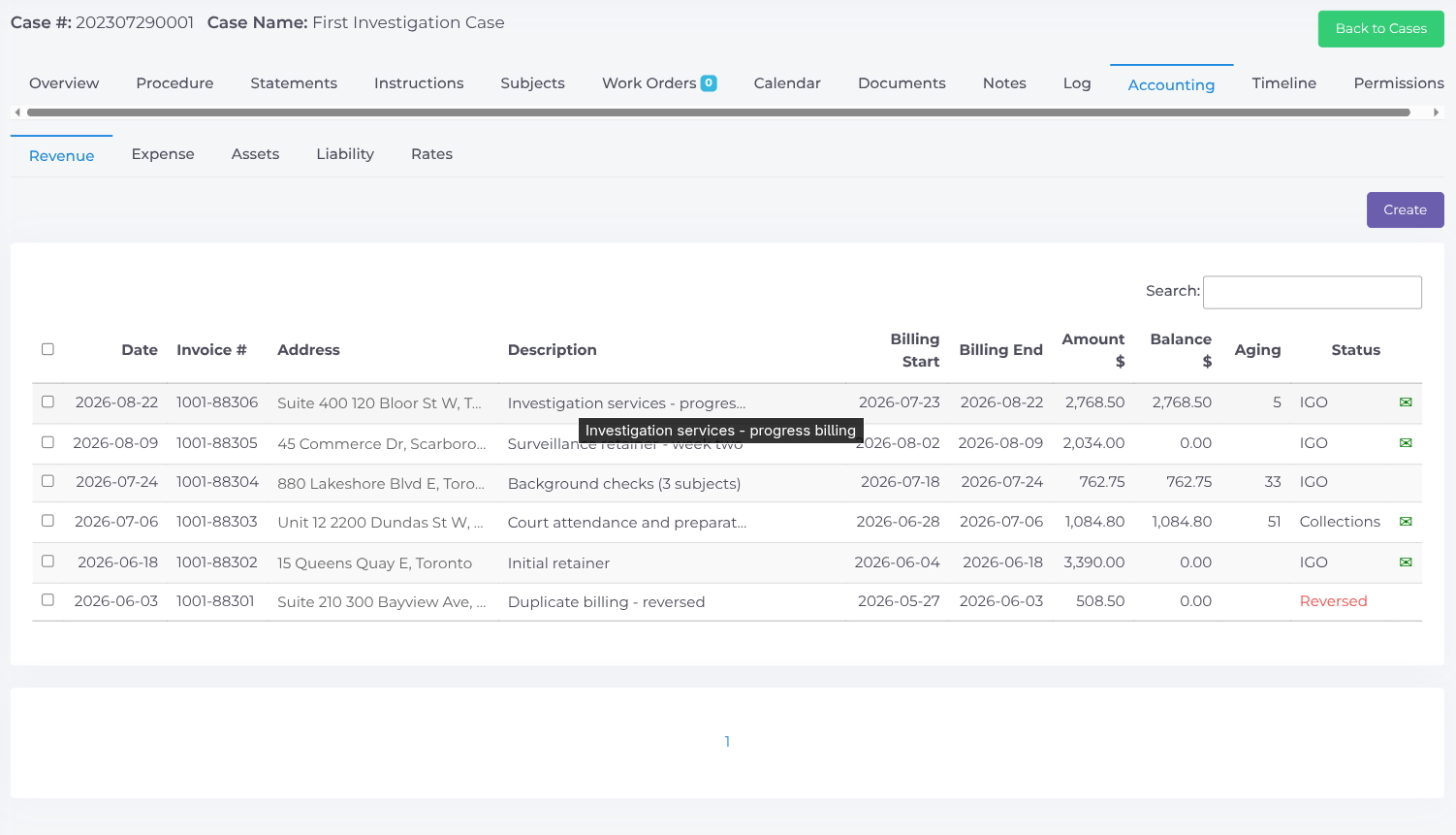Click envelope icon for invoice 1001-88303
This screenshot has height=835, width=1456.
pyautogui.click(x=1406, y=522)
